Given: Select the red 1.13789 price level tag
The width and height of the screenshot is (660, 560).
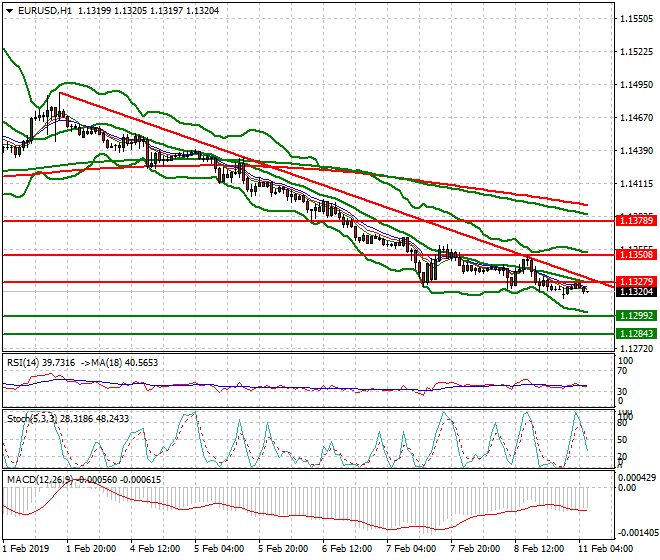Looking at the screenshot, I should (x=636, y=220).
